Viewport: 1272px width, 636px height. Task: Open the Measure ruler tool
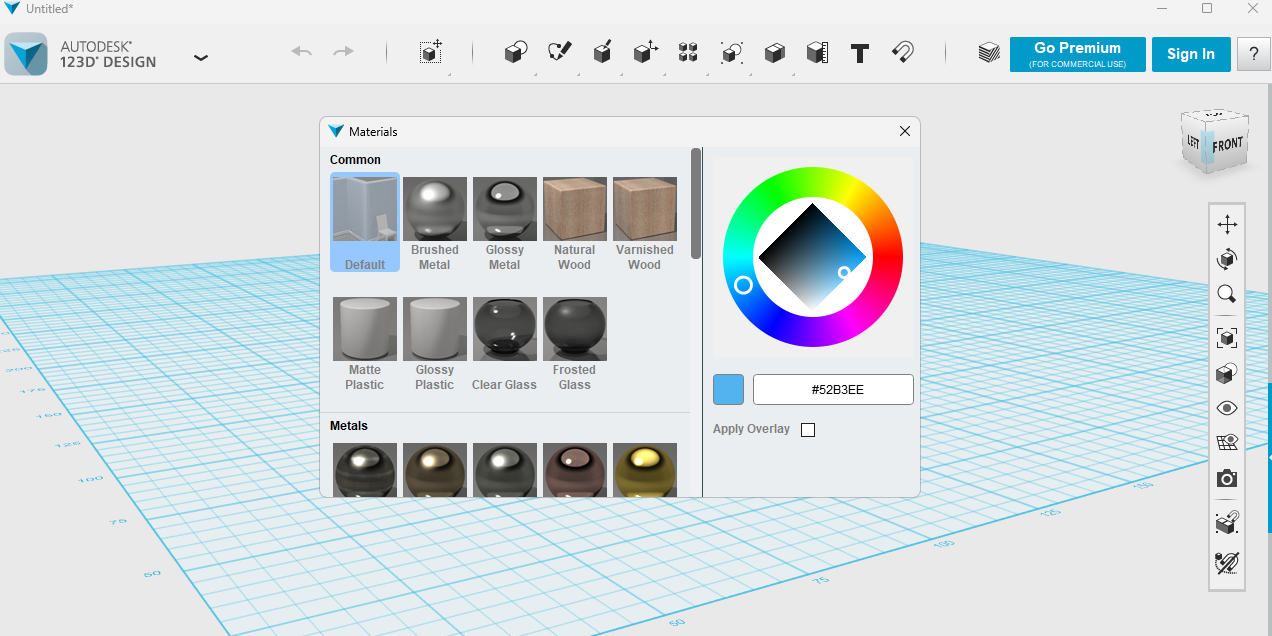point(817,53)
